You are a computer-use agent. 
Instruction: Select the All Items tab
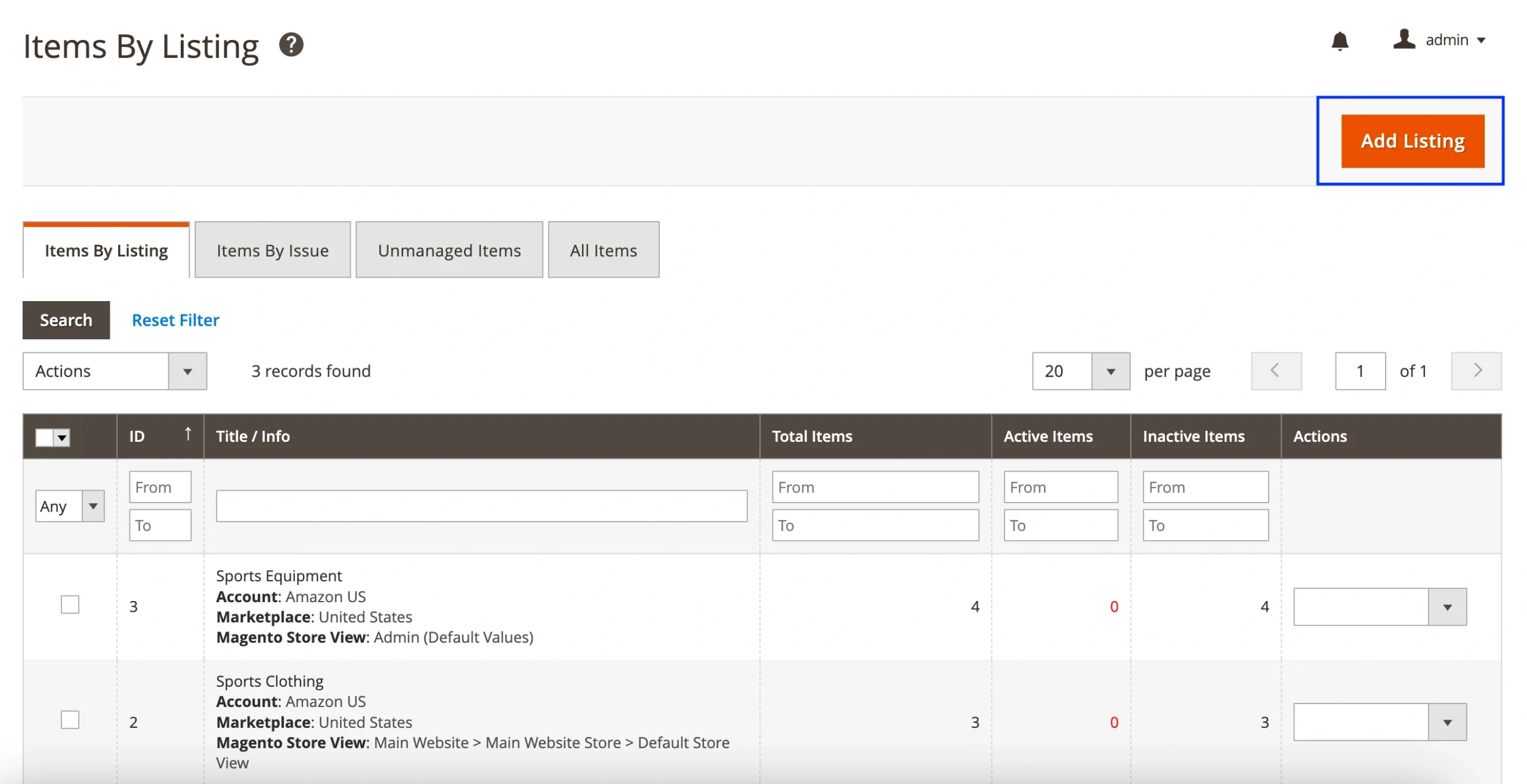[603, 250]
